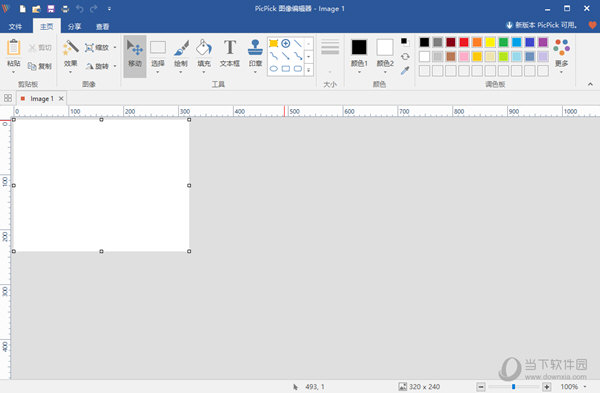Click the zoom slider handle
The image size is (600, 393).
(514, 387)
